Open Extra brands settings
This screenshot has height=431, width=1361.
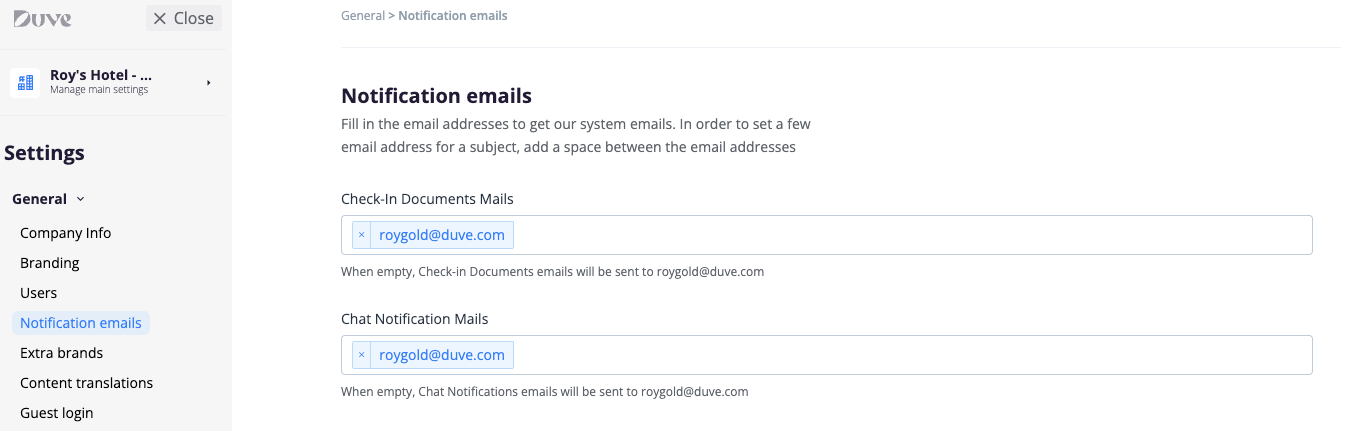click(x=62, y=353)
